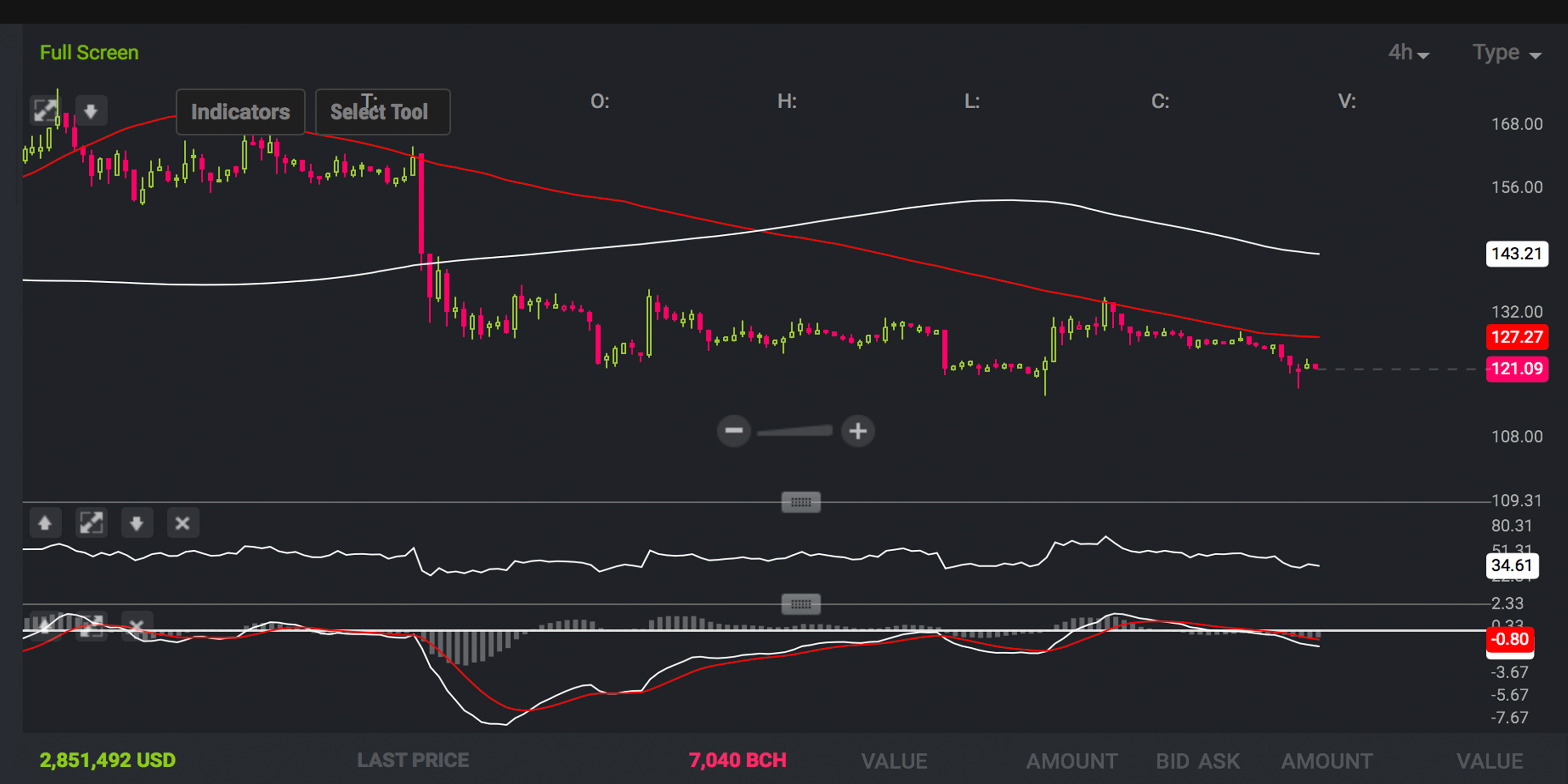
Task: Click the move-down arrow on the RSI panel
Action: pyautogui.click(x=137, y=523)
